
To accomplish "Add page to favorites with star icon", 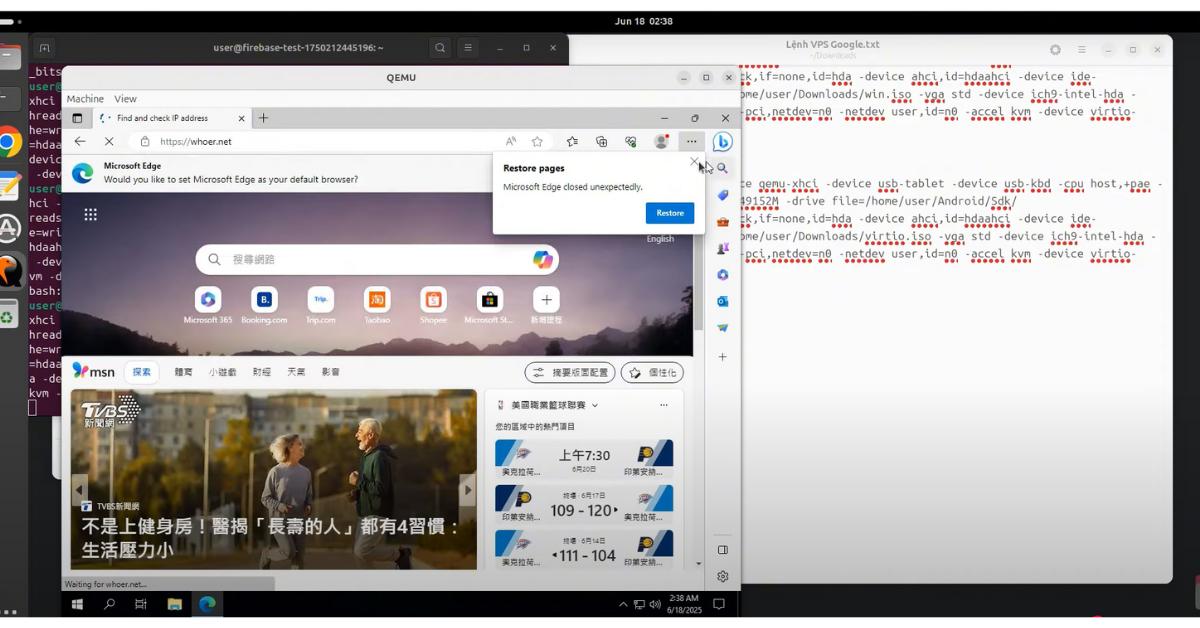I will (x=537, y=142).
